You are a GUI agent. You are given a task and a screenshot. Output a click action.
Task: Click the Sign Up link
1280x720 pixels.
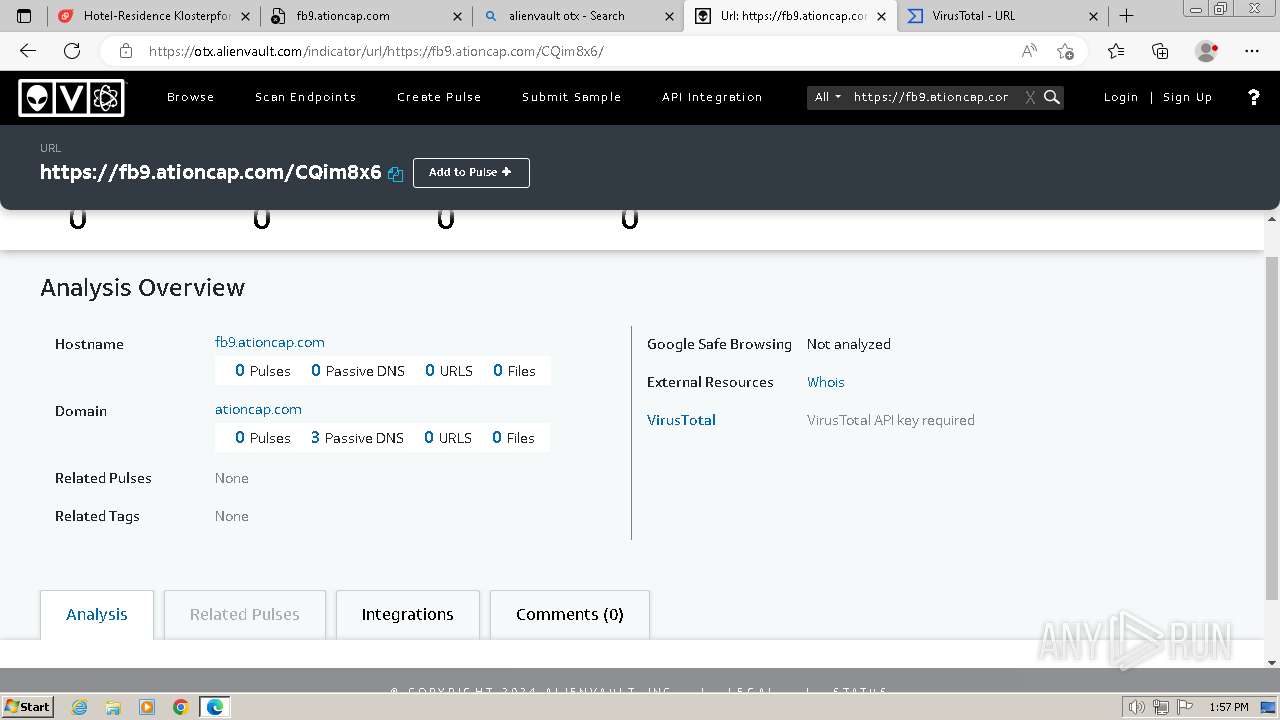tap(1188, 97)
